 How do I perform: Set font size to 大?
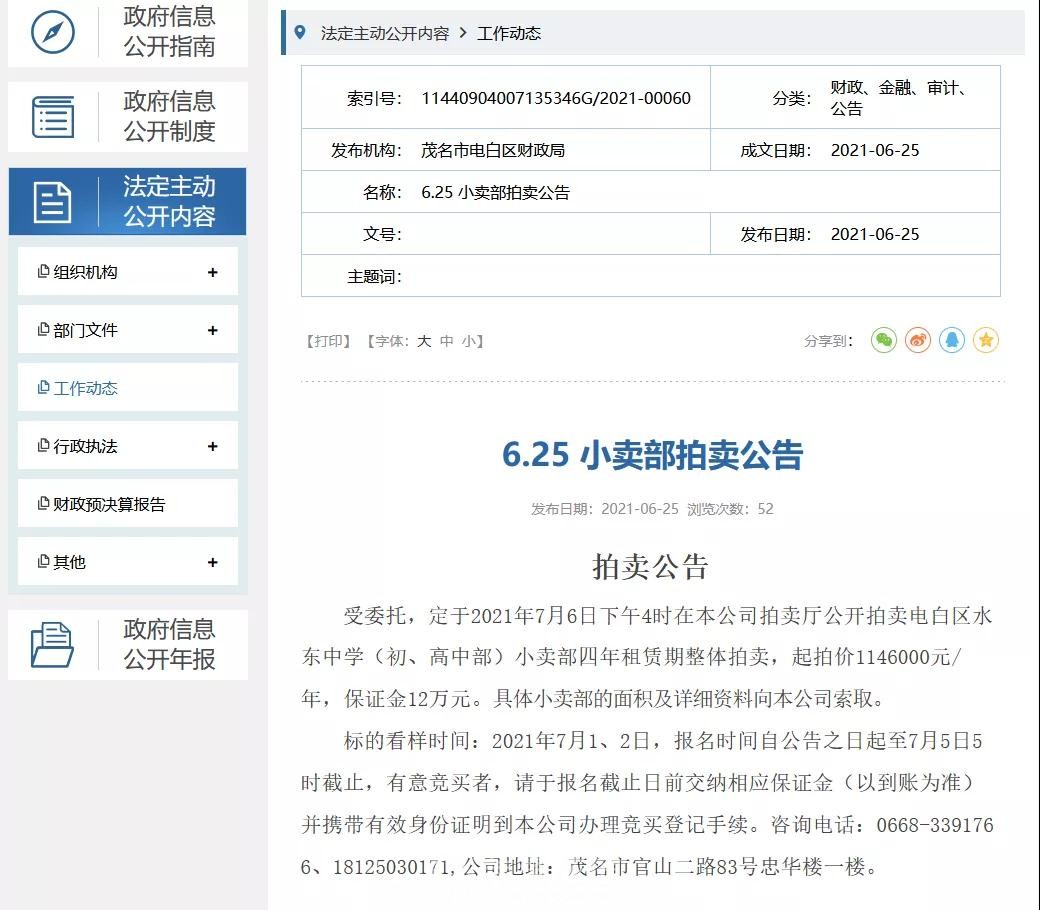tap(424, 341)
